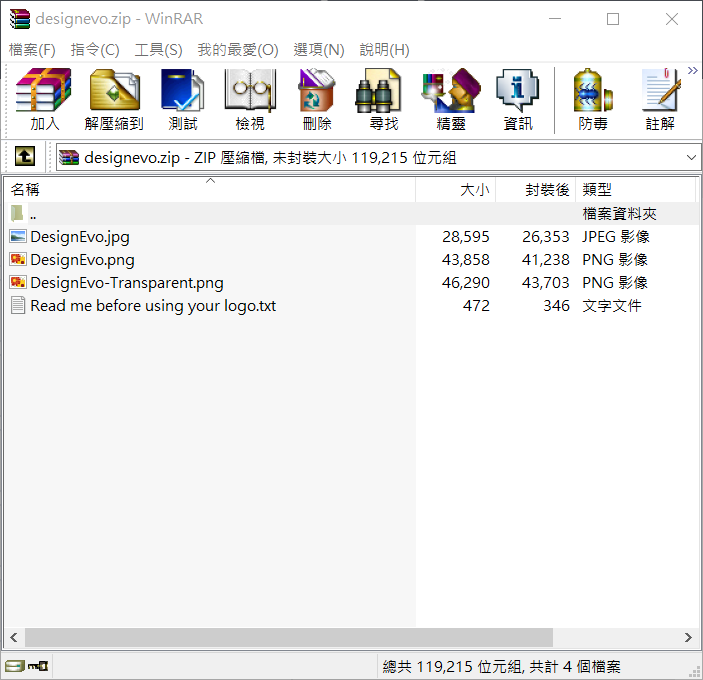The image size is (703, 680).
Task: Minimize the WinRAR window
Action: 555,19
